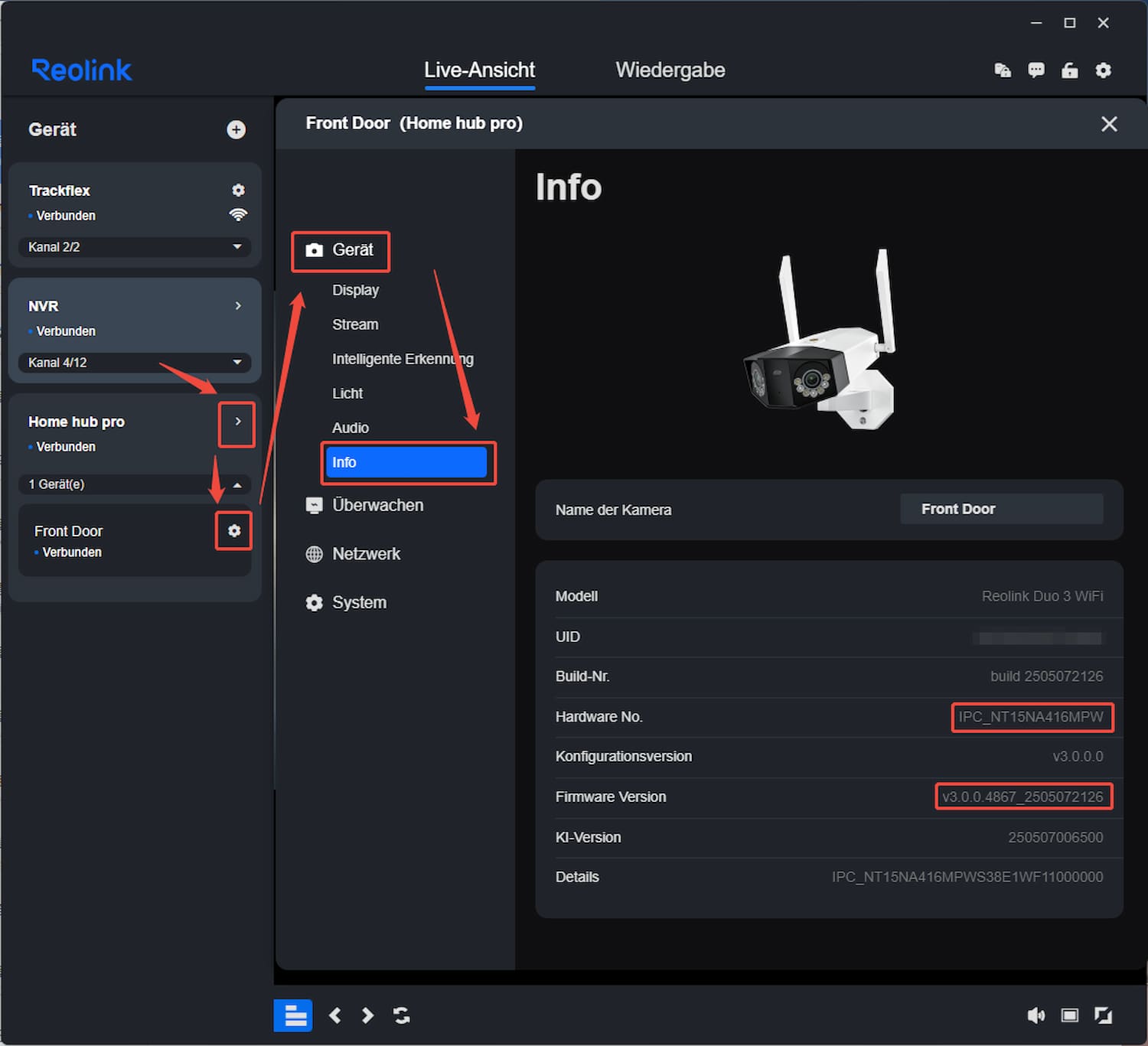1148x1046 pixels.
Task: Expand the NVR Kanal 4/12 dropdown
Action: point(135,363)
